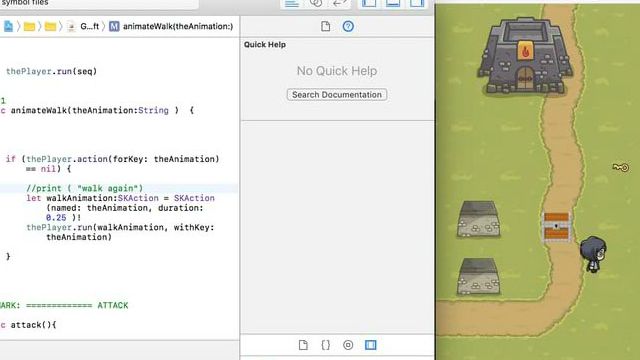The width and height of the screenshot is (640, 360).
Task: Select the Object library circle icon
Action: point(348,345)
